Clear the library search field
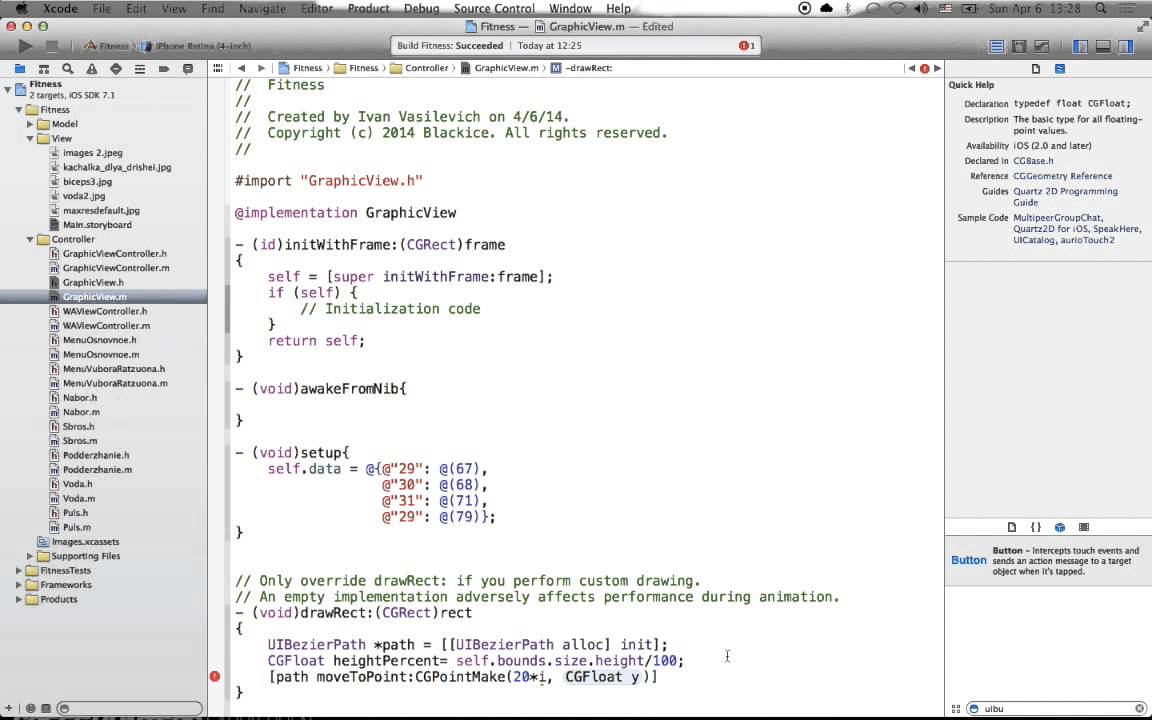Screen dimensions: 1152x720 coord(1140,709)
